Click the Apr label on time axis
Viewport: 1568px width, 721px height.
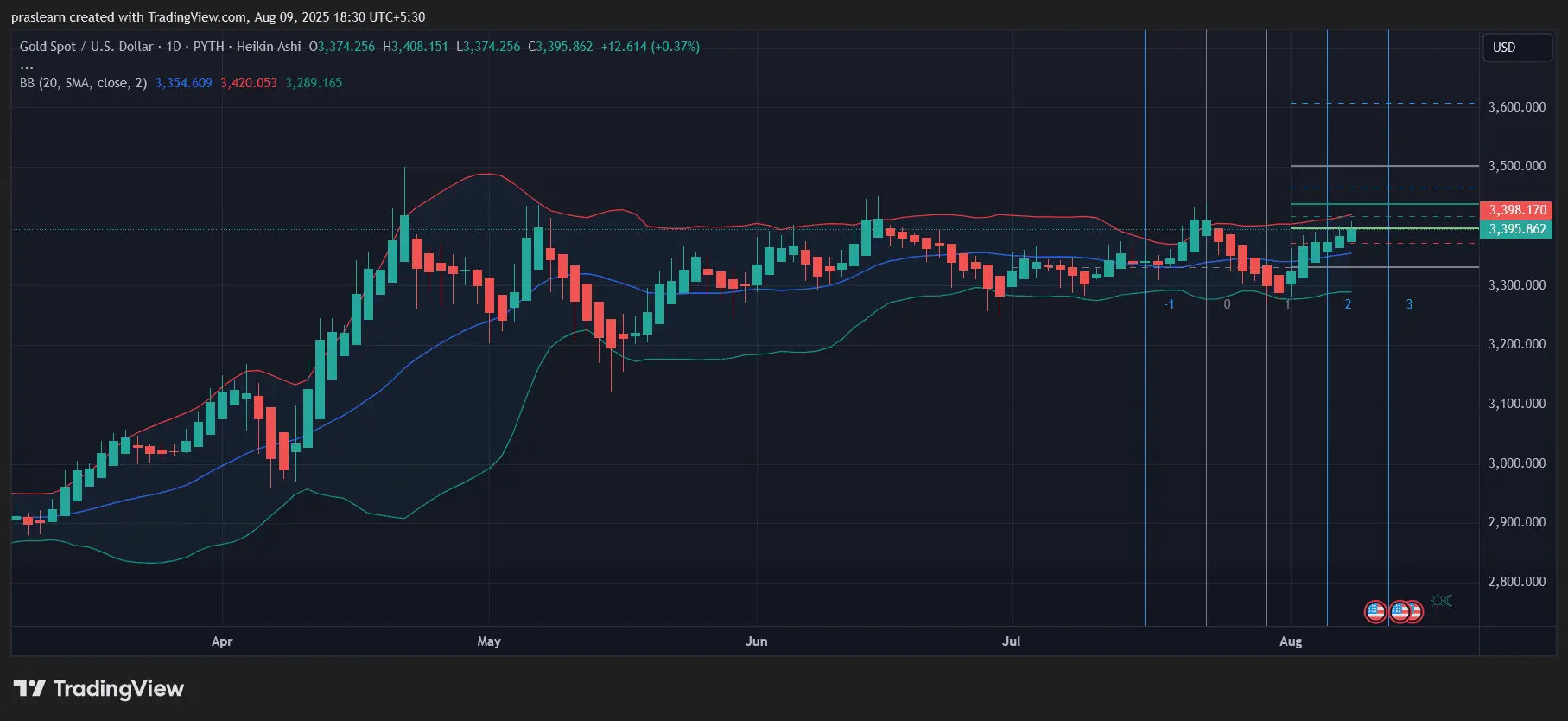pos(222,641)
